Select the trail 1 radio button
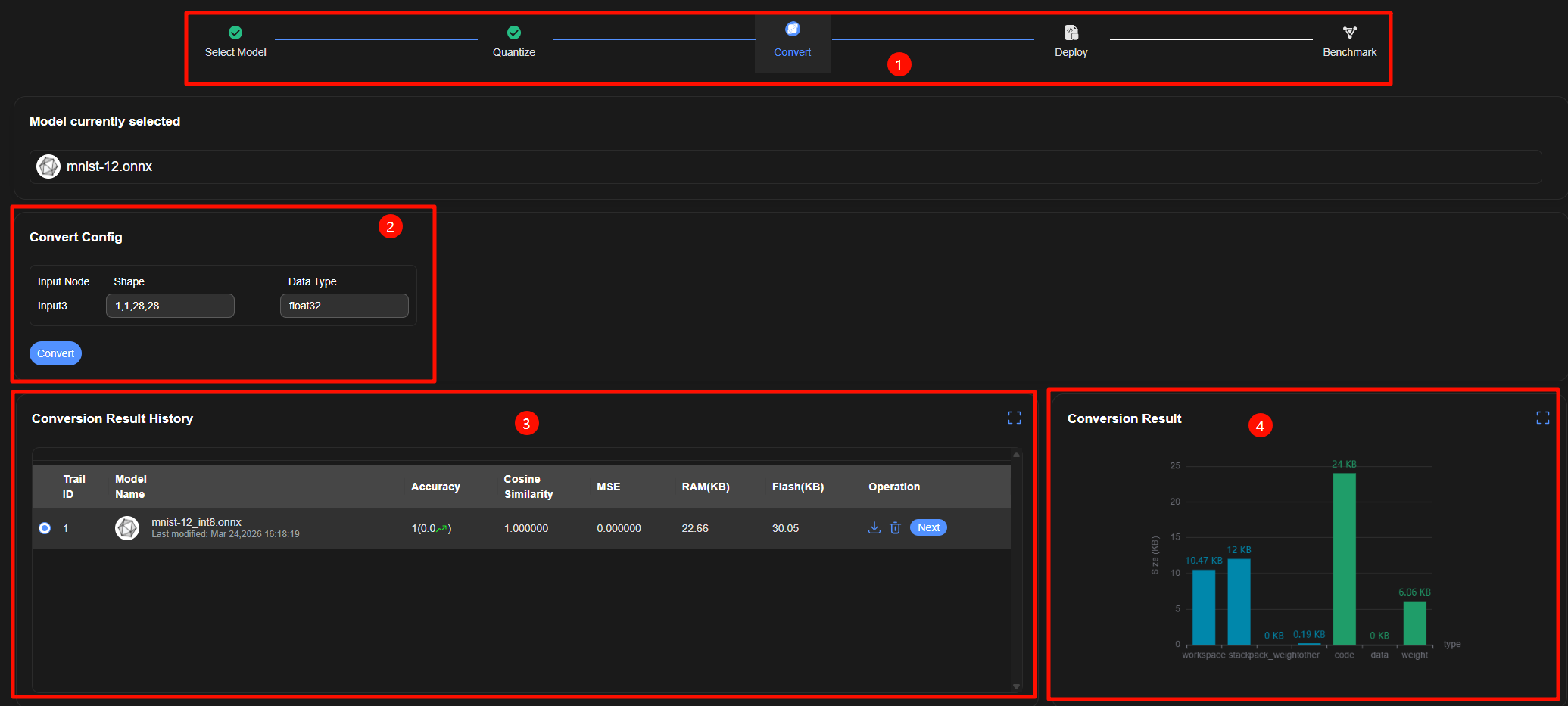 click(45, 528)
